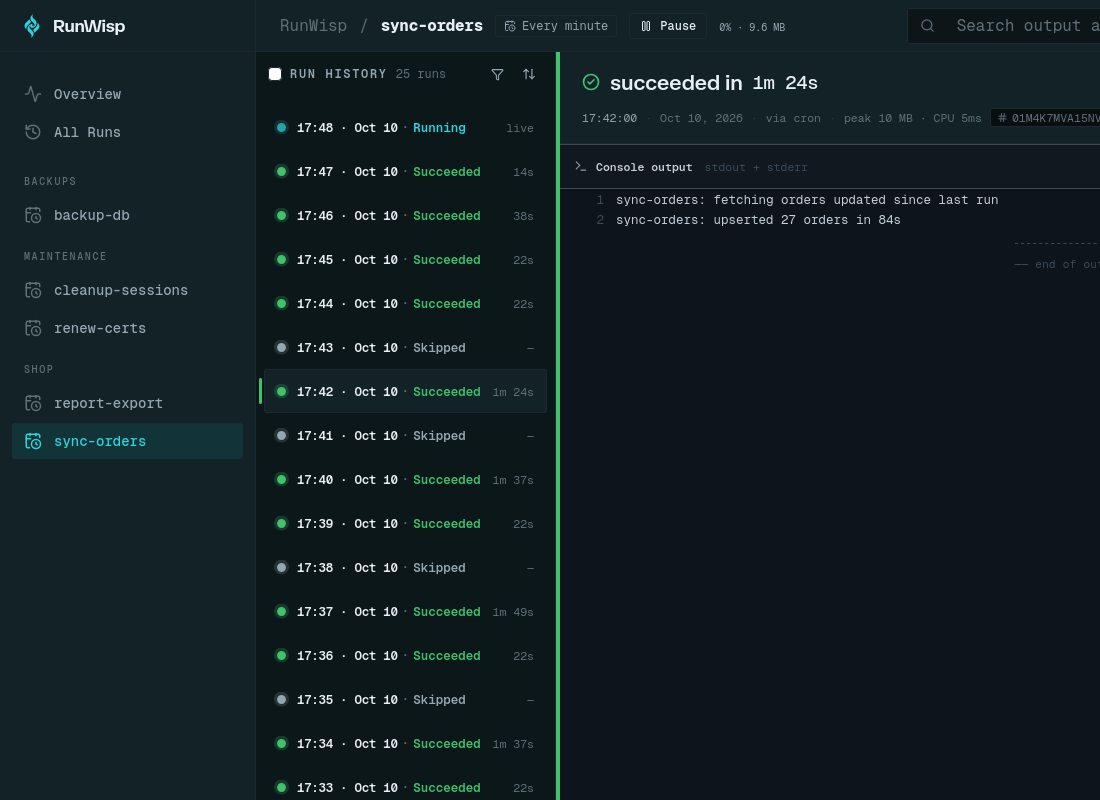Click the All Runs history icon

[x=33, y=132]
